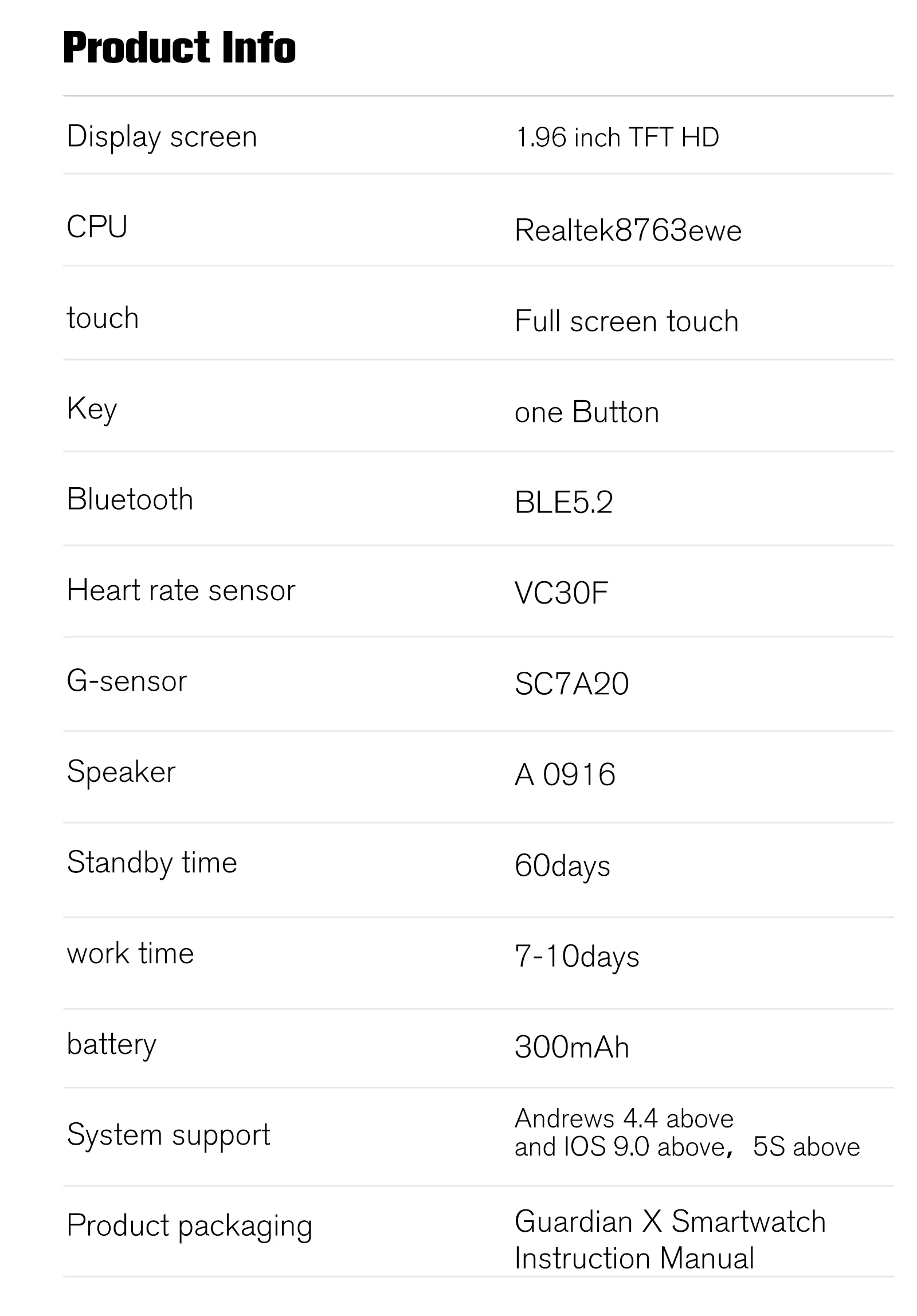
Task: Click the Heart rate sensor label
Action: pyautogui.click(x=181, y=590)
